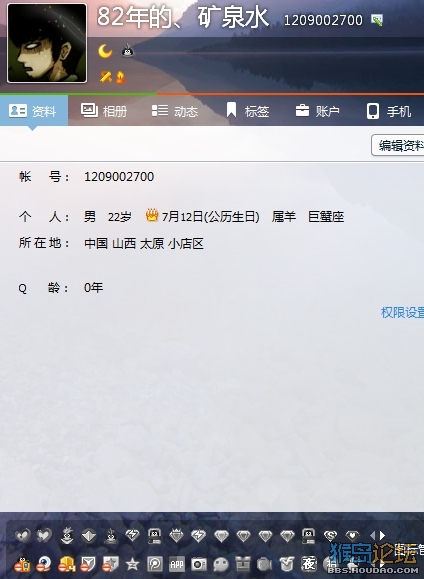424x579 pixels.
Task: Switch to the 动态 feed tab
Action: coord(175,111)
